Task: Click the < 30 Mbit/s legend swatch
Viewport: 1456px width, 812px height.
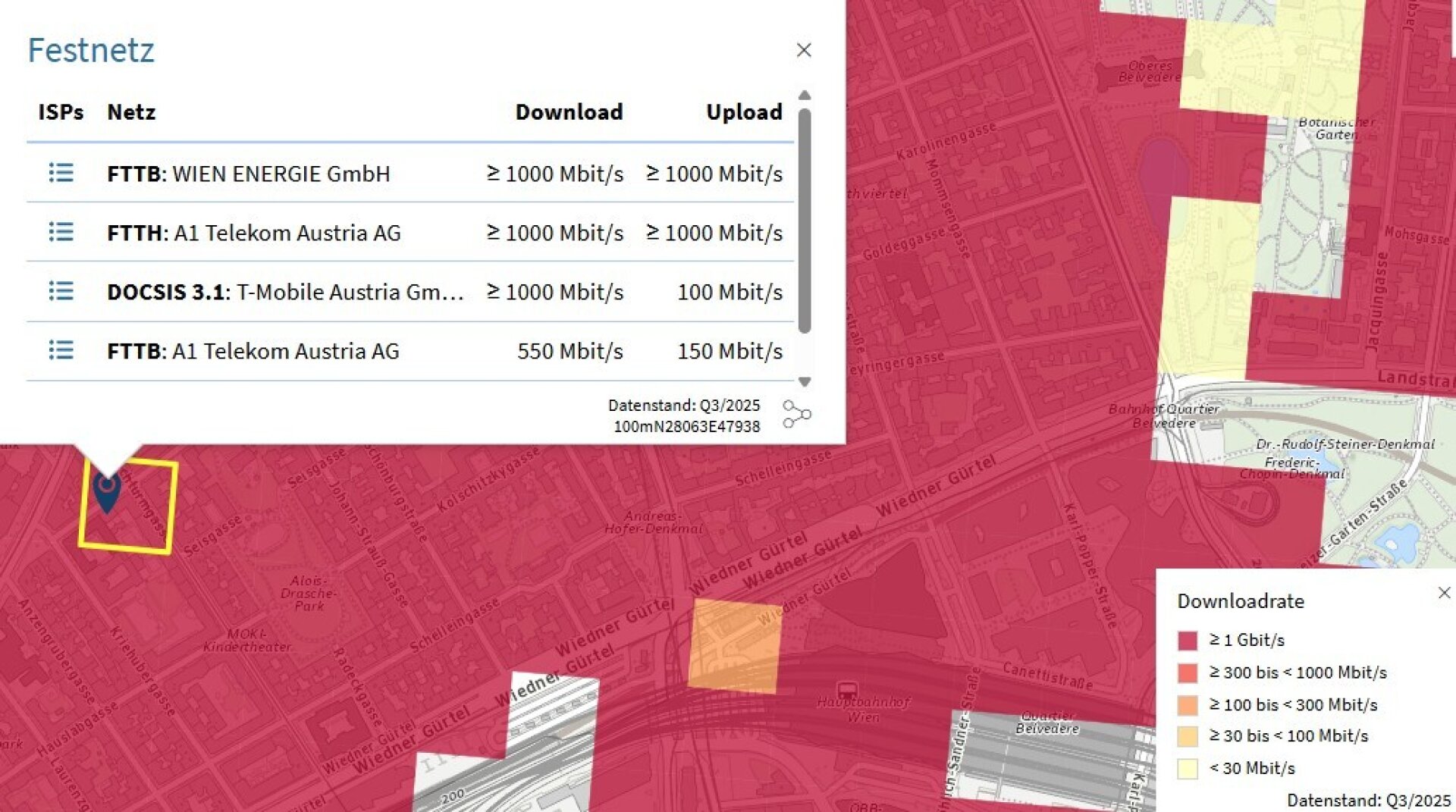Action: 1188,769
